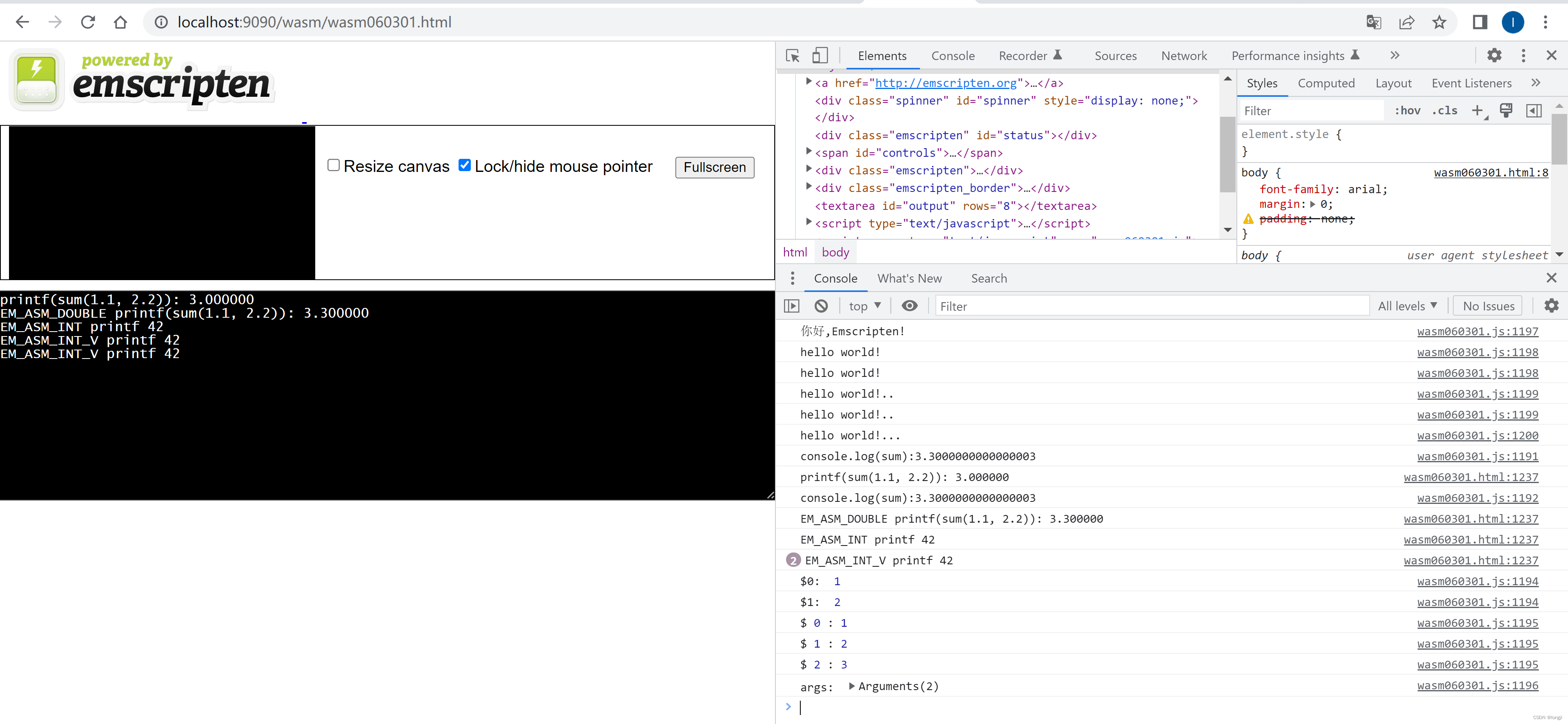Close DevTools panel
Screen dimensions: 1568x724
point(1552,56)
